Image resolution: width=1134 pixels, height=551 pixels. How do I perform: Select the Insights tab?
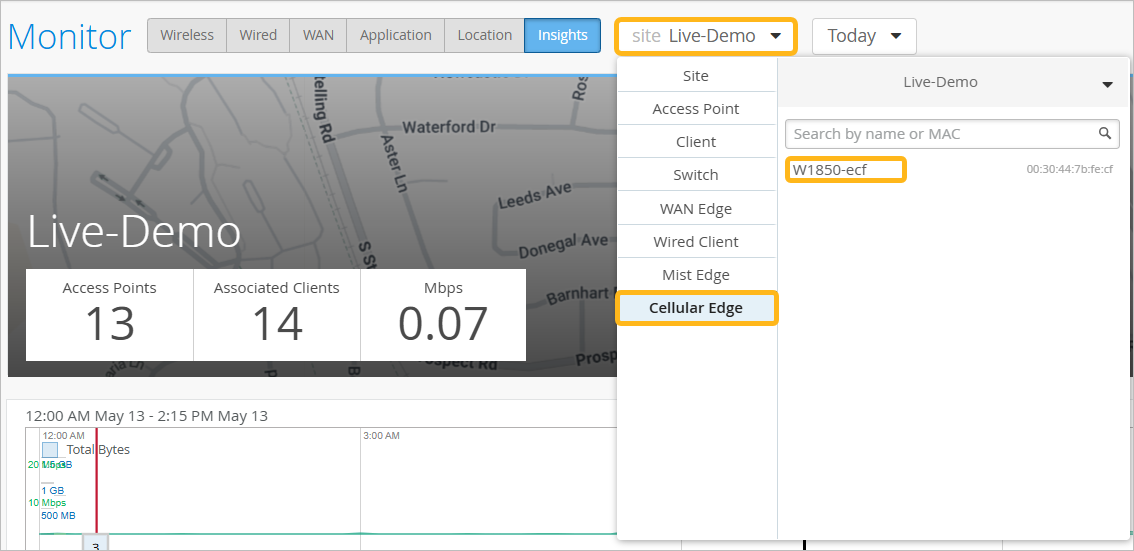tap(562, 35)
